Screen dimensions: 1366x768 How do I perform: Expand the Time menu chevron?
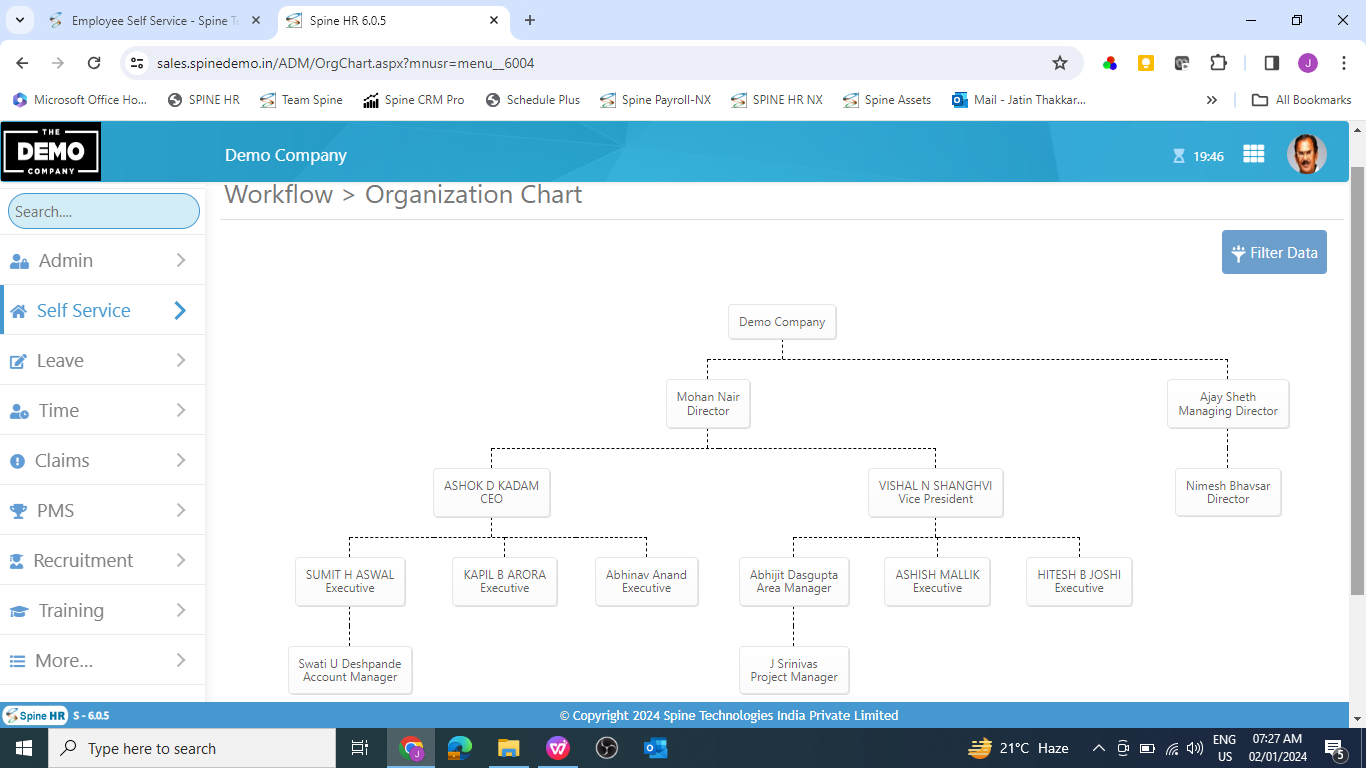[x=181, y=410]
